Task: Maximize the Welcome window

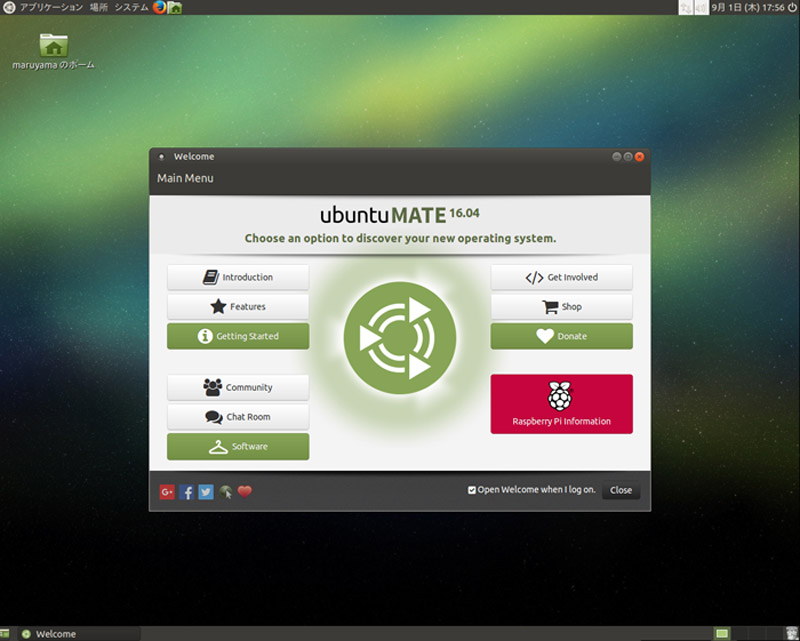Action: tap(628, 157)
